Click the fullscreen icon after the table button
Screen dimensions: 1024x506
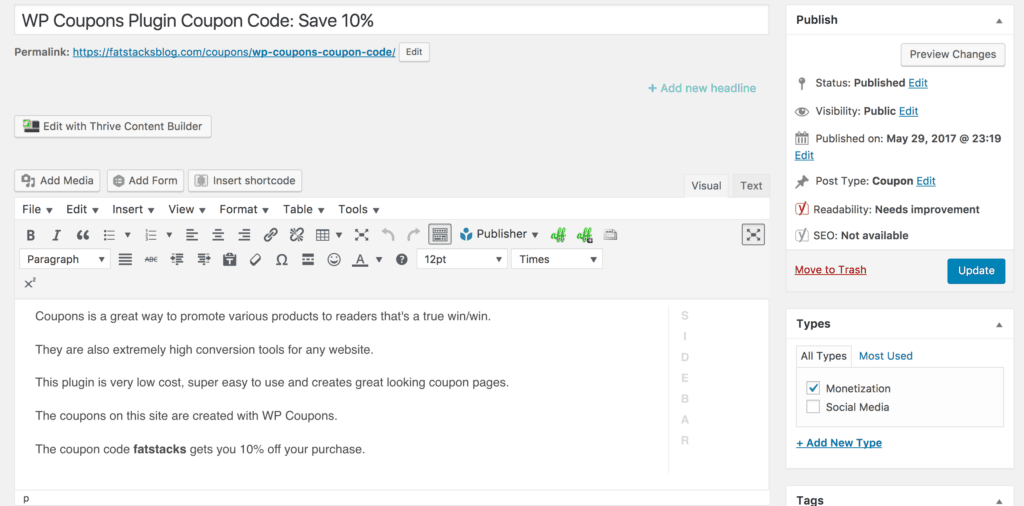(x=361, y=235)
